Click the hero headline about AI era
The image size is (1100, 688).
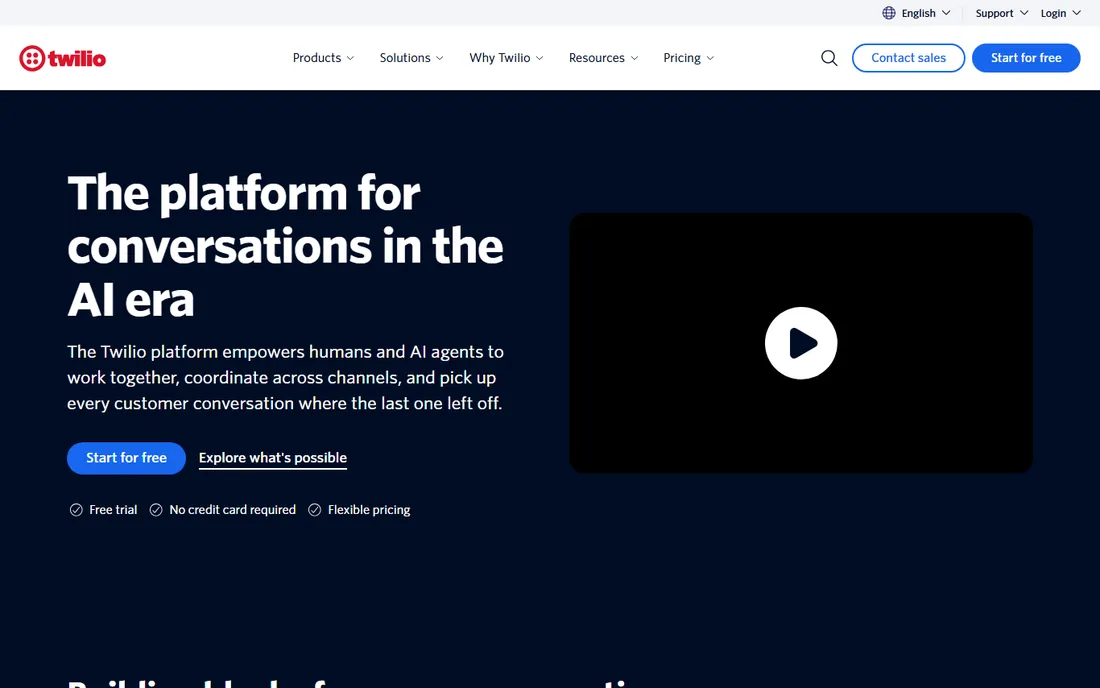tap(286, 246)
